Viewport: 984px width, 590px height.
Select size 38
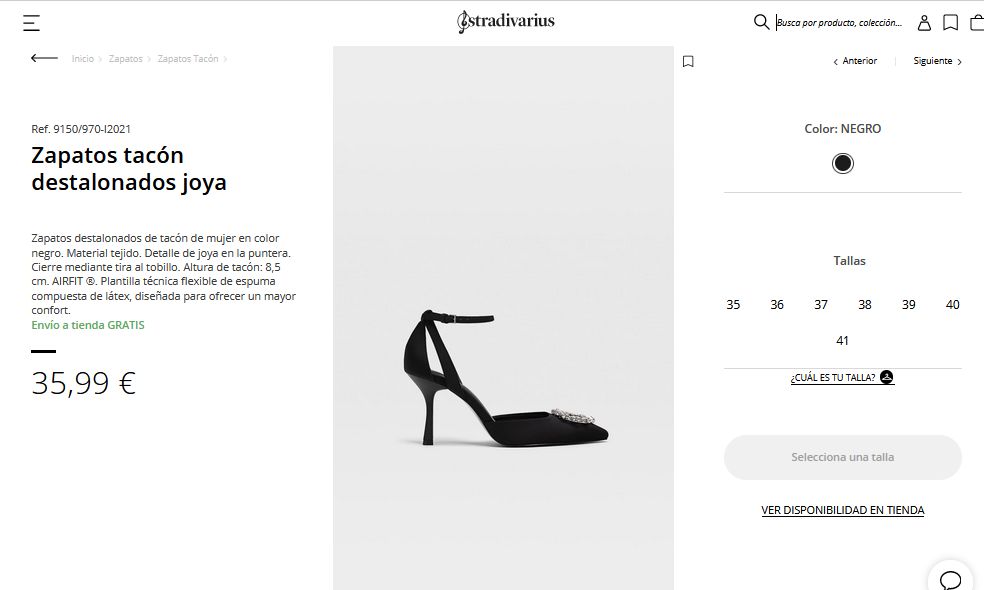tap(865, 305)
